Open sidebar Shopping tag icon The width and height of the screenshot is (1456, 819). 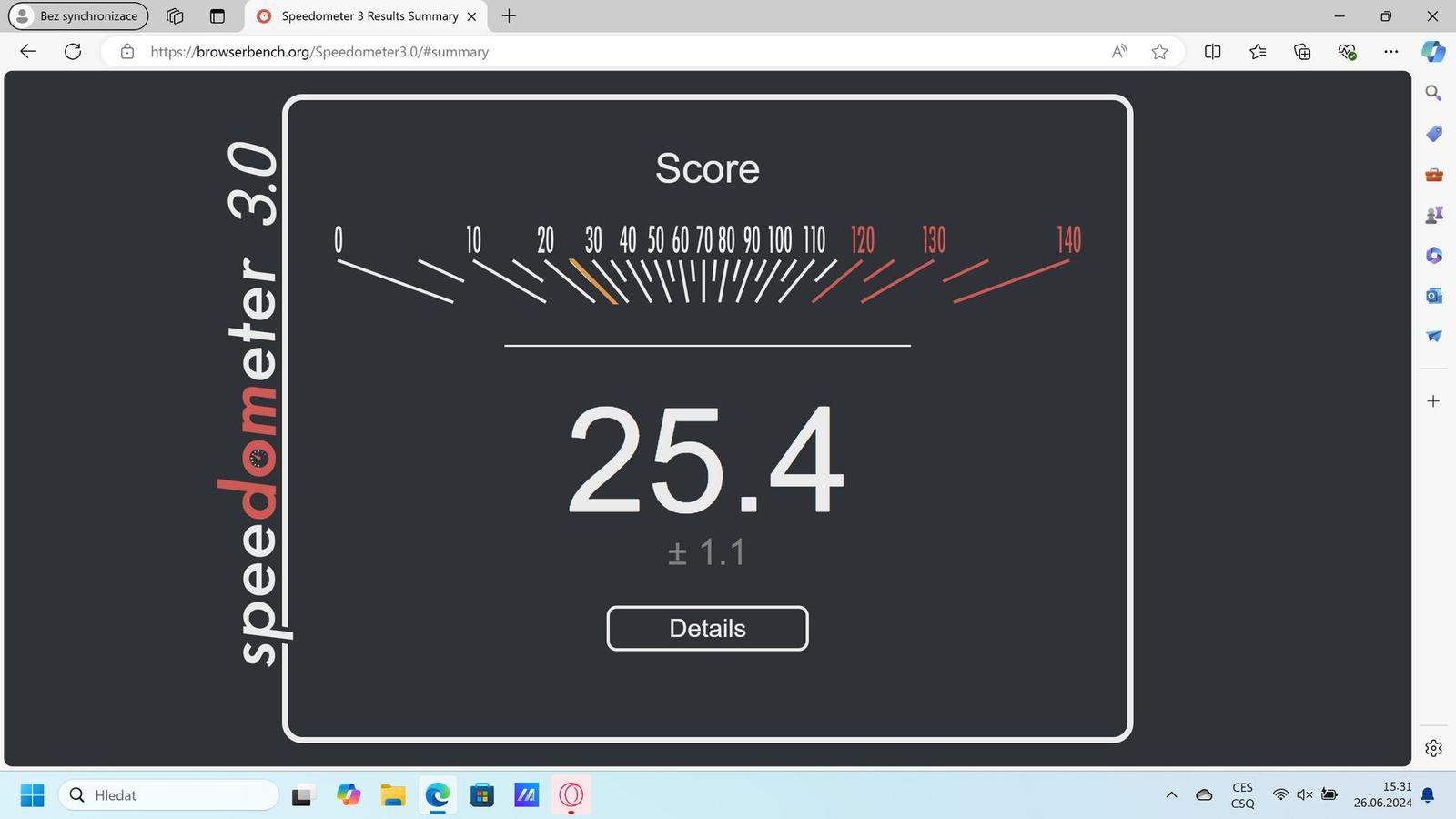tap(1433, 134)
